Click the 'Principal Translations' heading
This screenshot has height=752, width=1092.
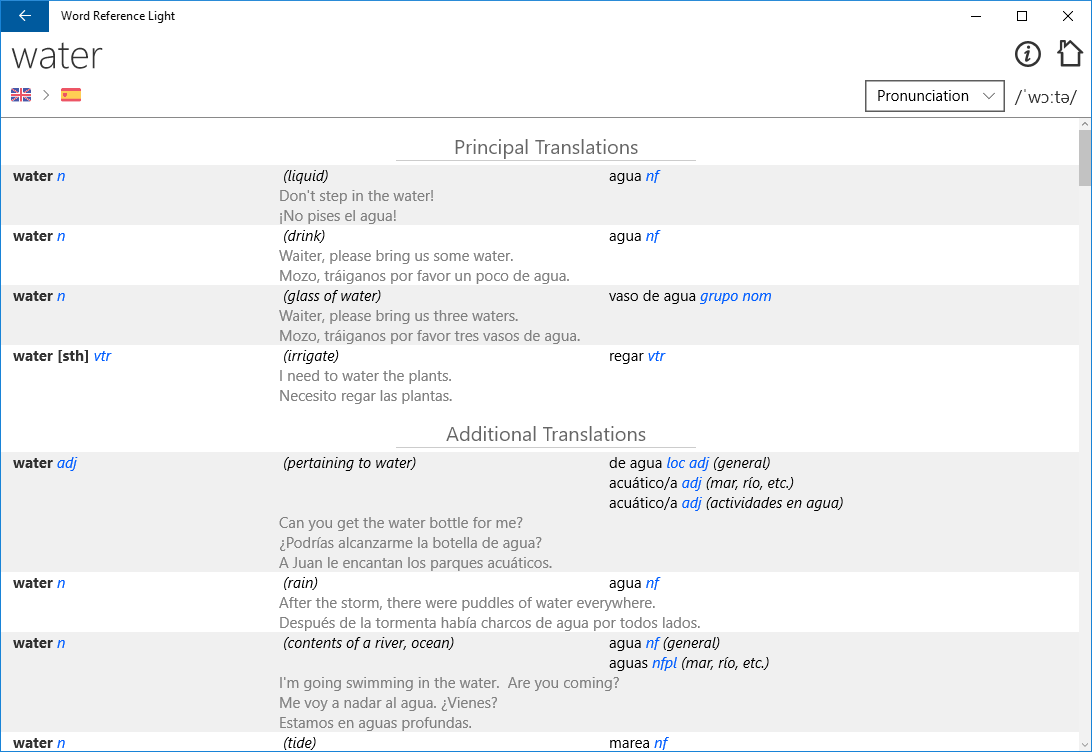tap(546, 147)
